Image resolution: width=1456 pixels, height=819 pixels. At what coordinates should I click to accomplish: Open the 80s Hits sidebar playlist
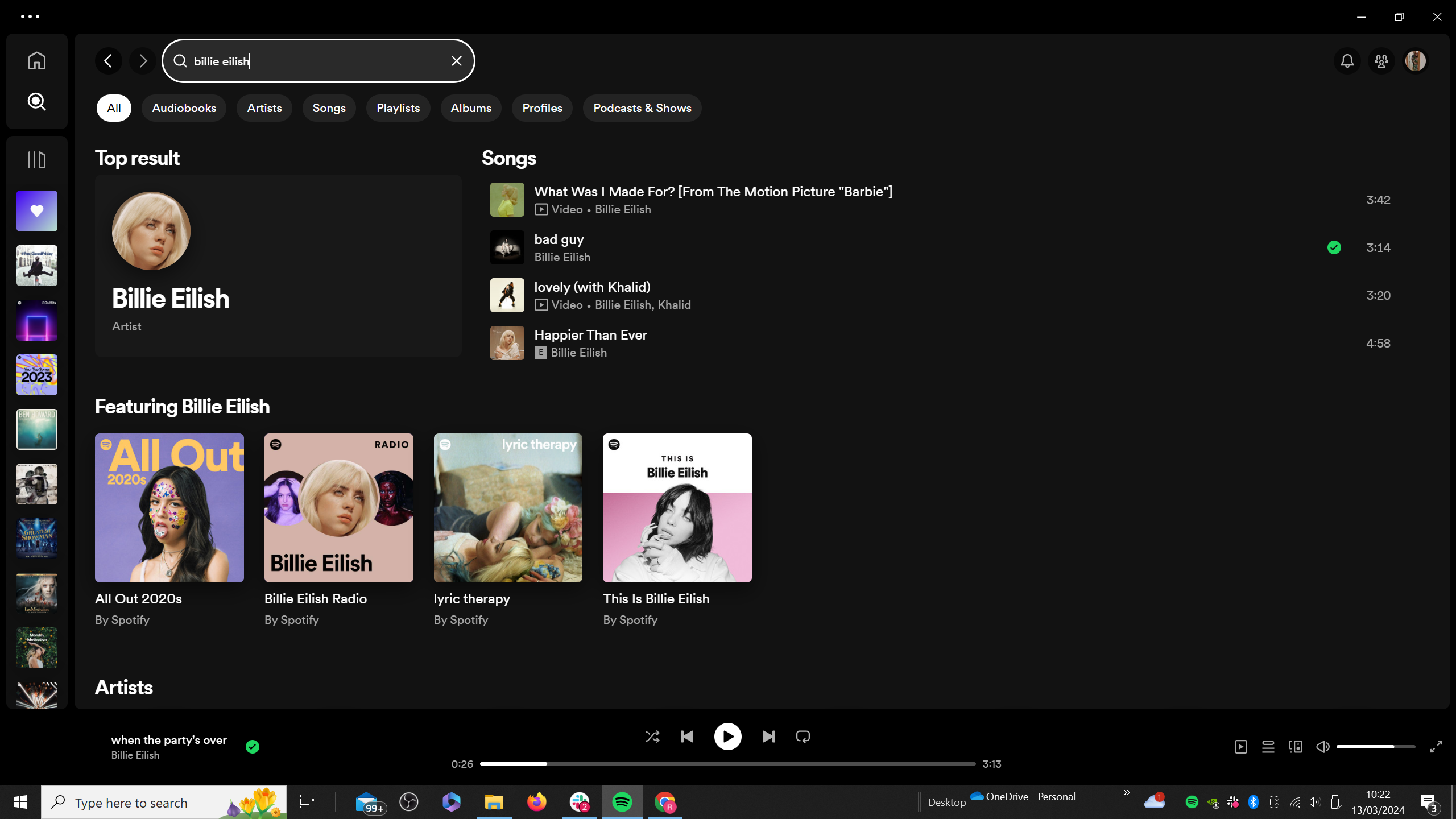click(37, 320)
